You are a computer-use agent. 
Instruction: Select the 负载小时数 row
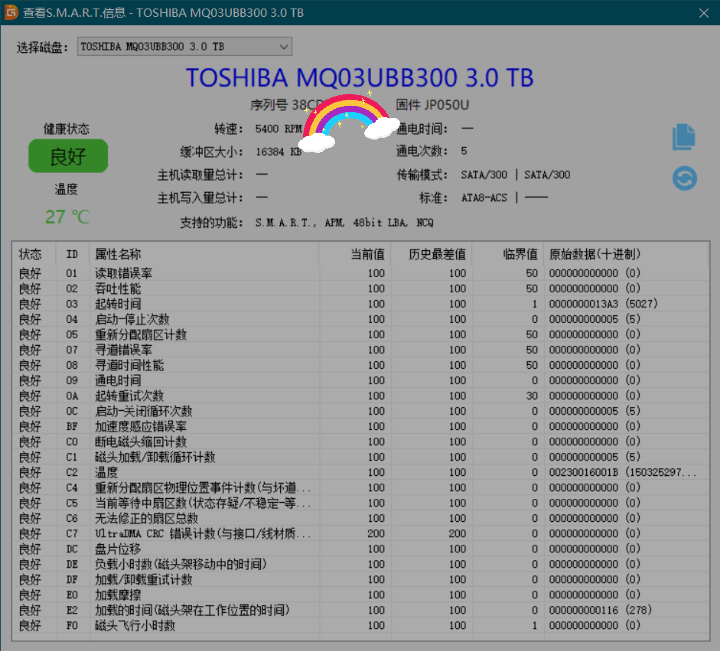(360, 564)
